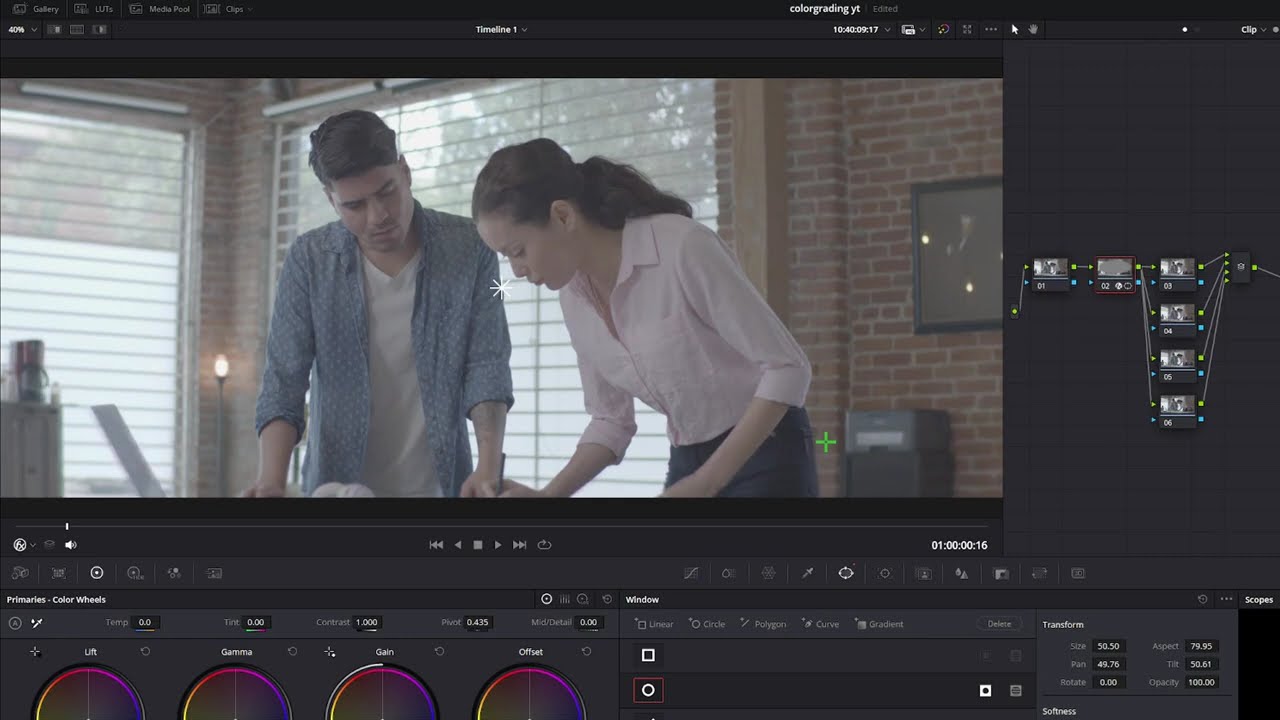Switch primaries to Color Bars mode
This screenshot has height=720, width=1280.
point(565,599)
